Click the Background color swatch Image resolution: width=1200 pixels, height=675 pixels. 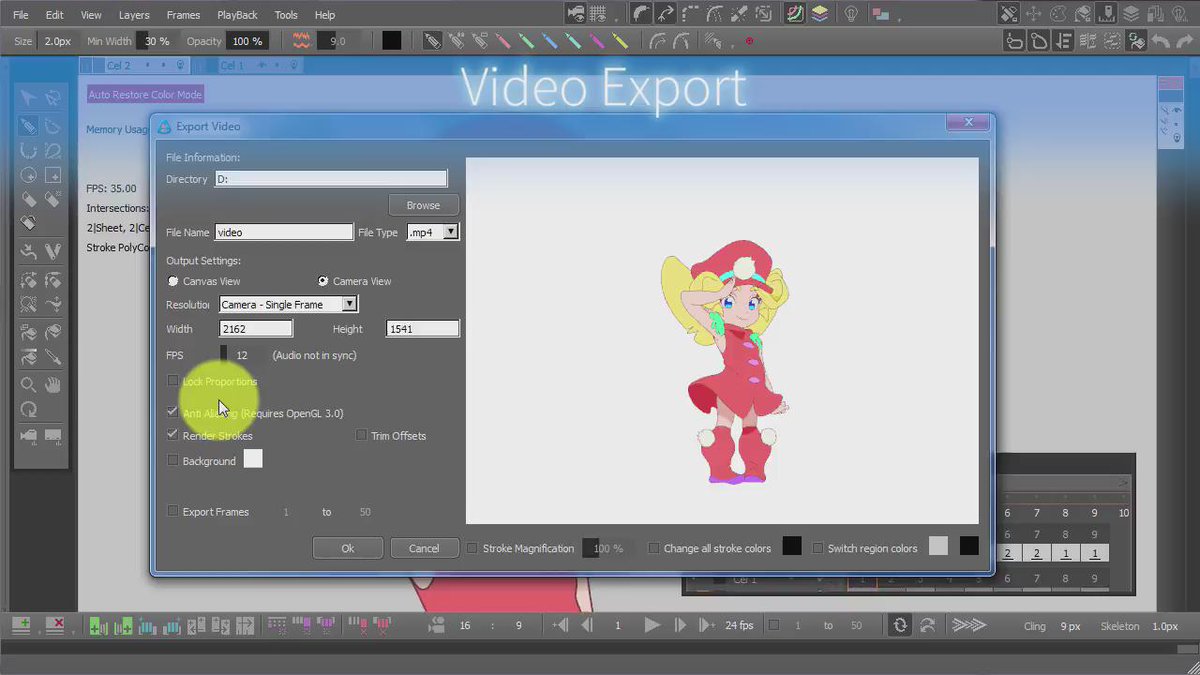(x=253, y=459)
